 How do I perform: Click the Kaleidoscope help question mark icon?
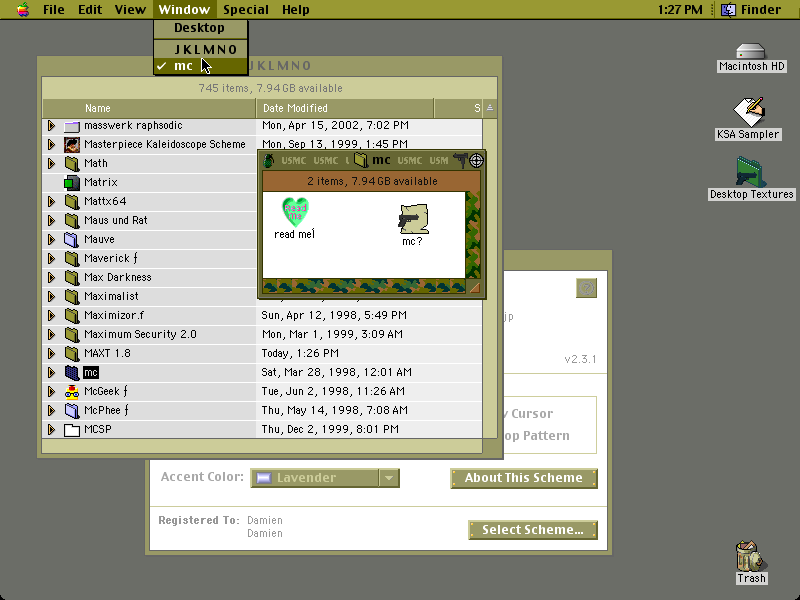pos(586,288)
